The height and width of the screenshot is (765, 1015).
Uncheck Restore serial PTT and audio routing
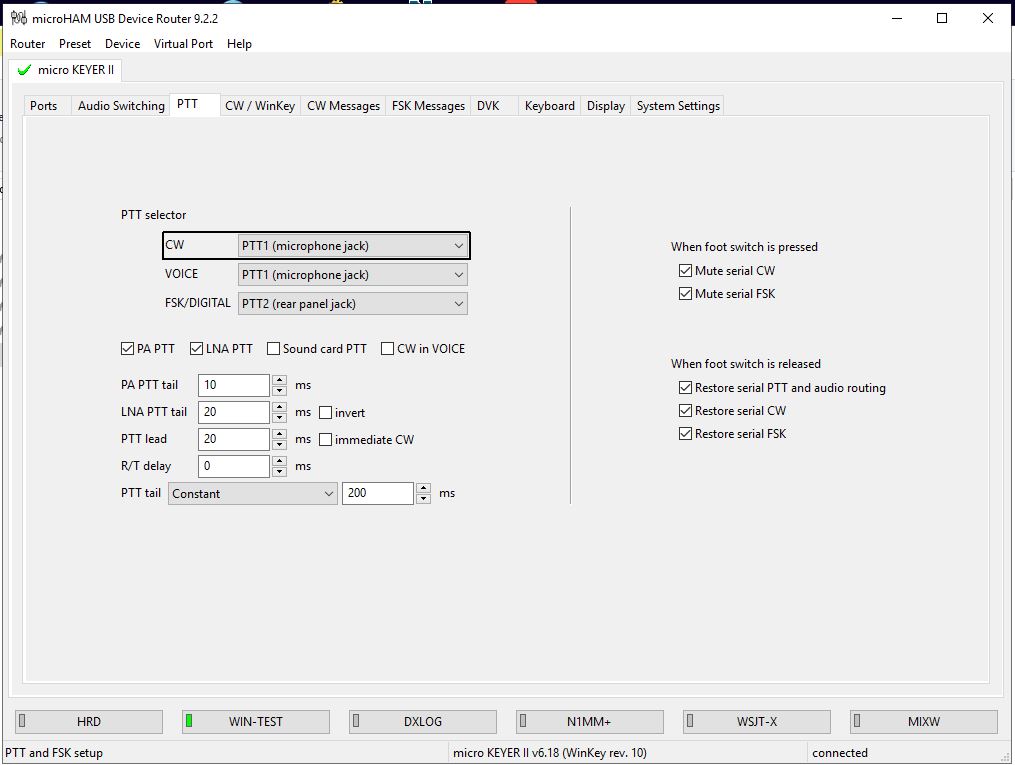pos(686,388)
